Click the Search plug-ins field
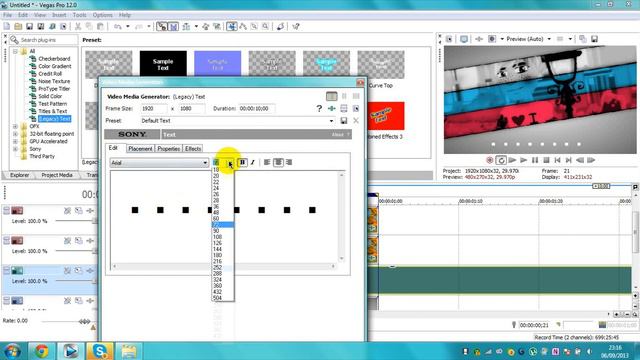Screen dimensions: 640x360 tap(48, 40)
